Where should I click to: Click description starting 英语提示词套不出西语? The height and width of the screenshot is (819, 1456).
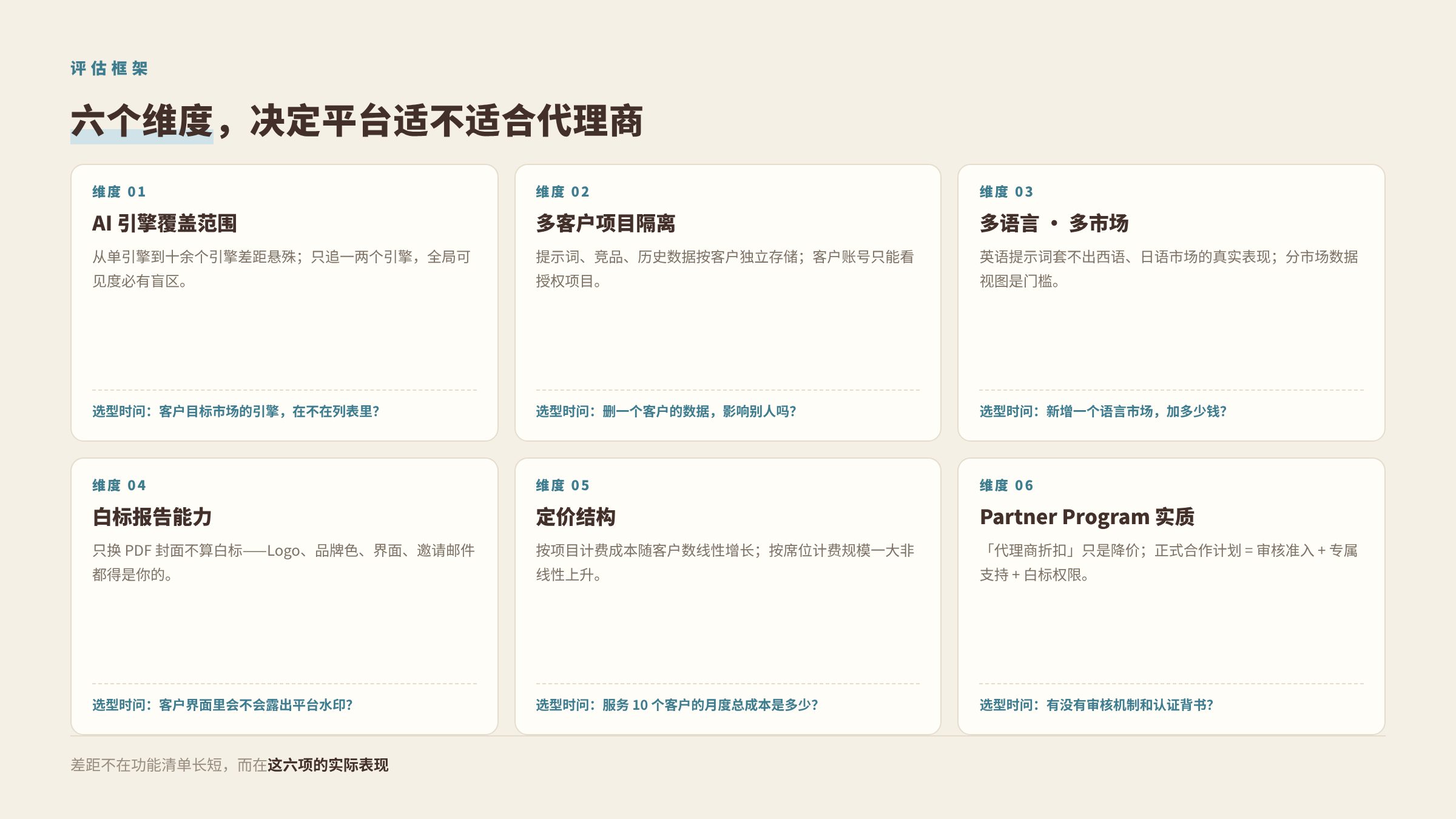[x=1169, y=269]
